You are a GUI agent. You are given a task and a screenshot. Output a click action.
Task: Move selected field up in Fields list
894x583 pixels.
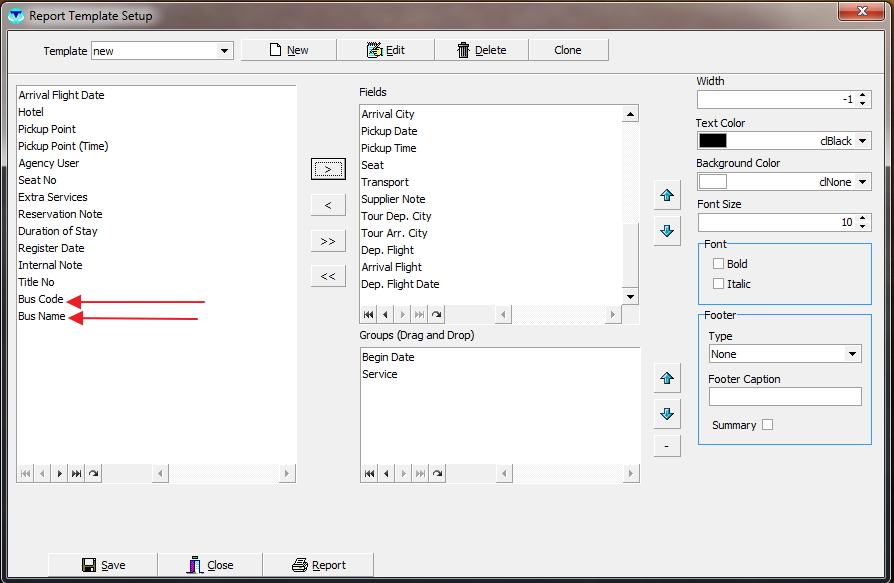tap(667, 195)
